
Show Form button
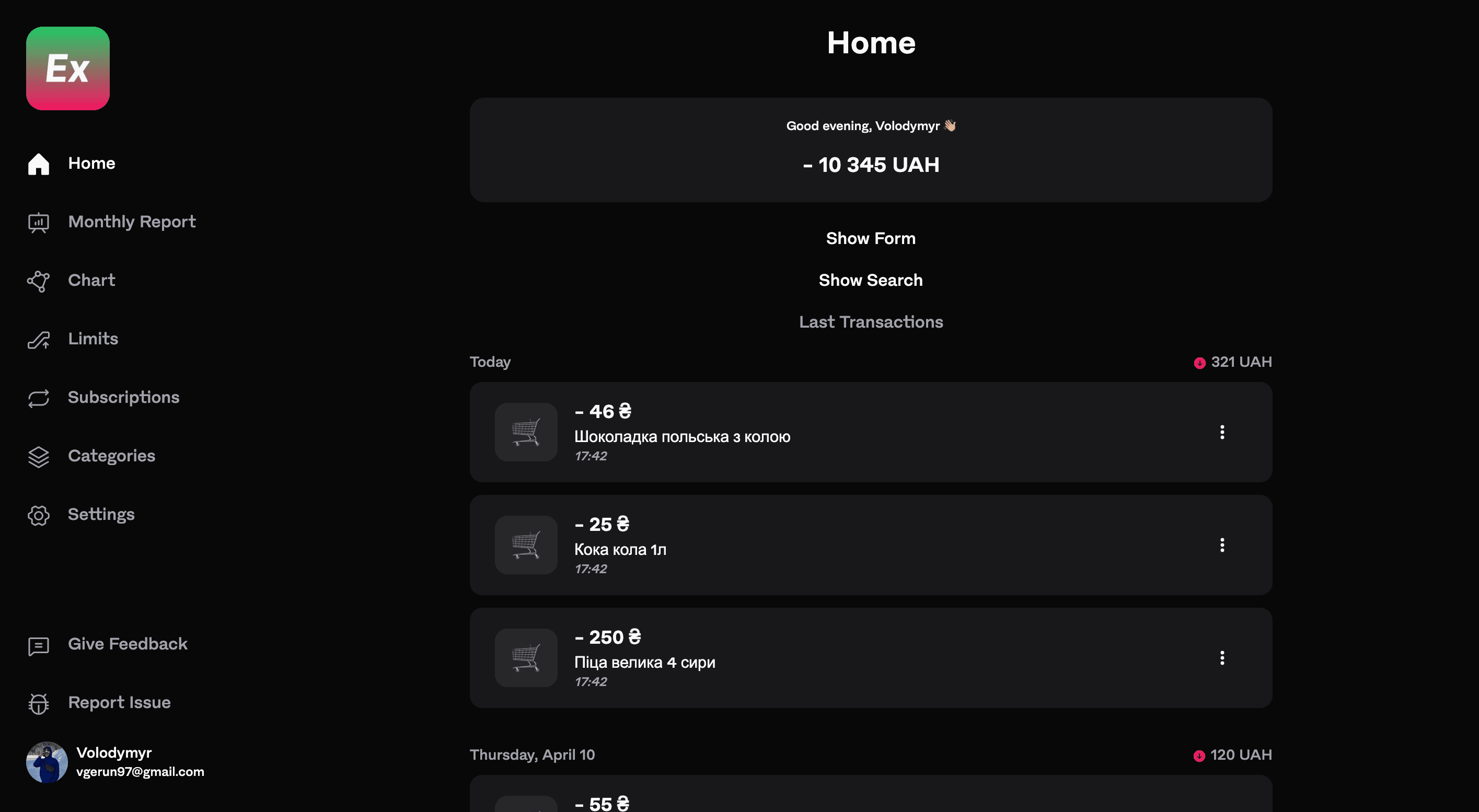pyautogui.click(x=870, y=238)
